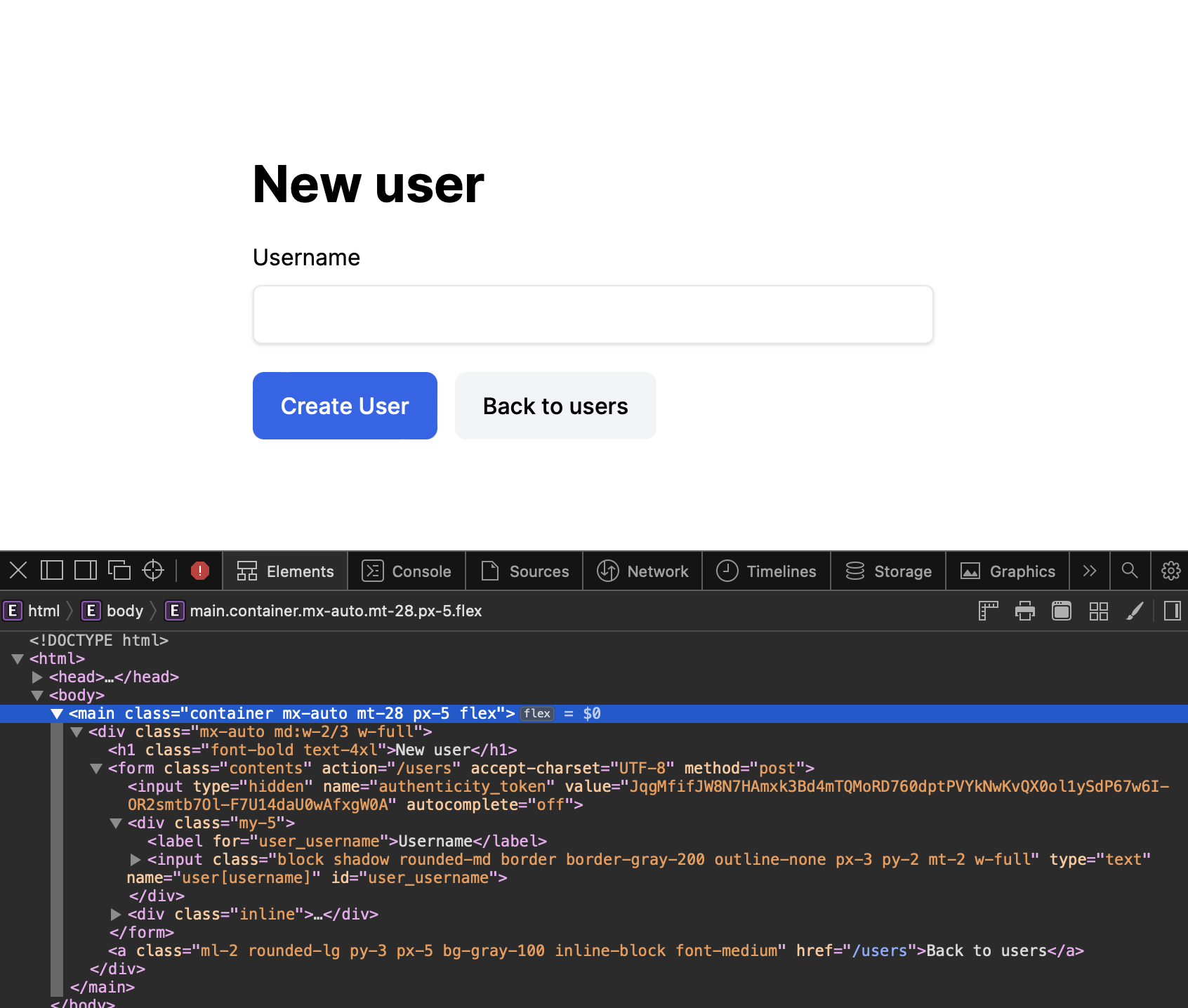Dock Web Inspector to the right side

tap(86, 571)
